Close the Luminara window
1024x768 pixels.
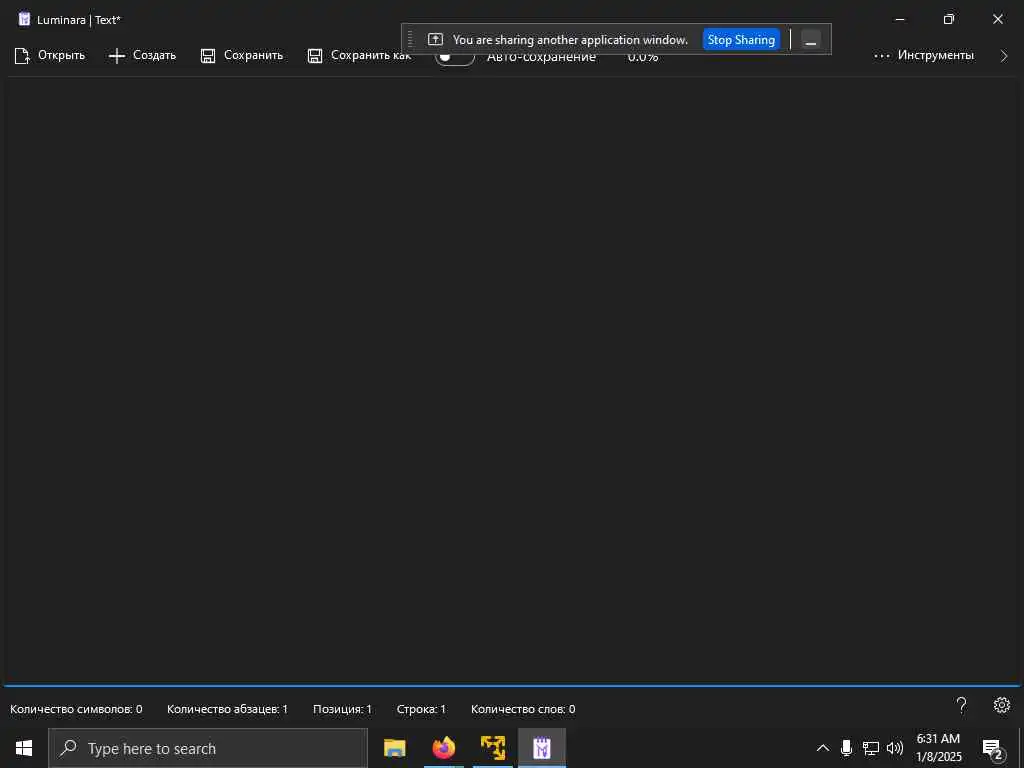(998, 20)
